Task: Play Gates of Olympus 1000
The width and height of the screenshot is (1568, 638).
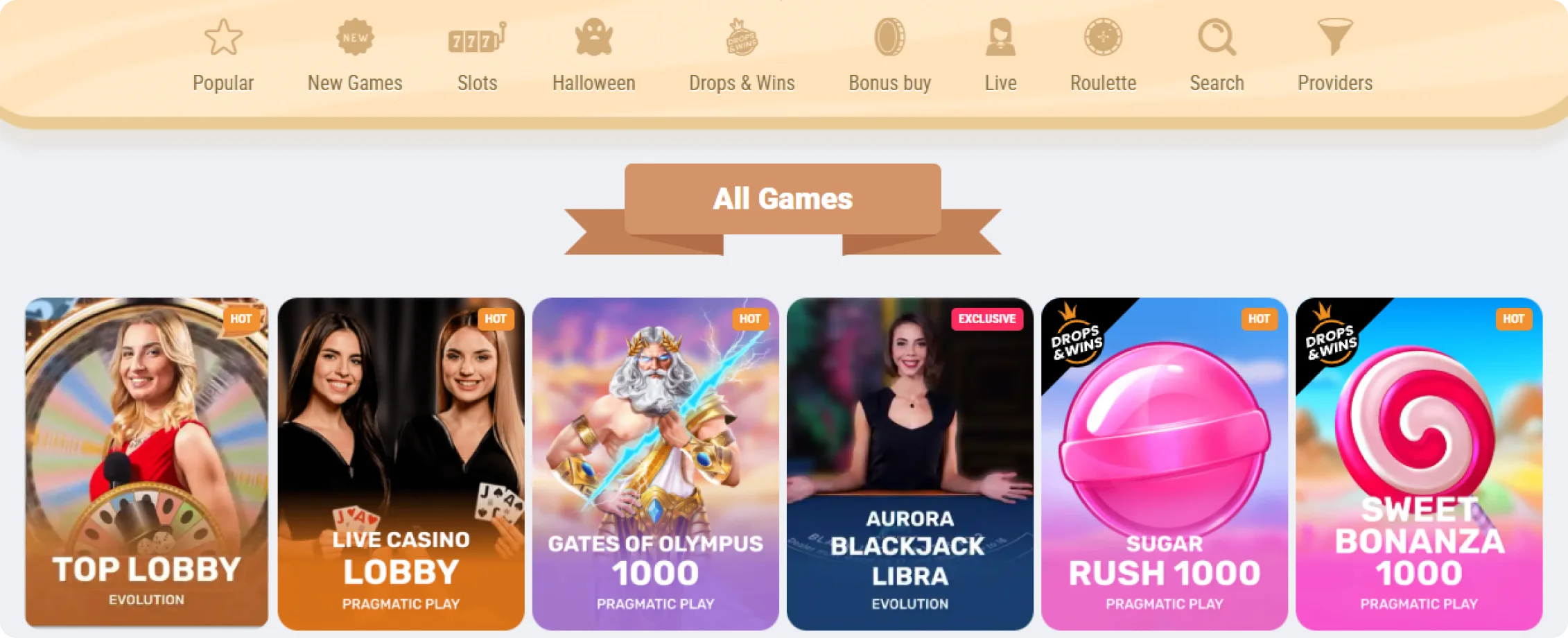Action: [655, 464]
